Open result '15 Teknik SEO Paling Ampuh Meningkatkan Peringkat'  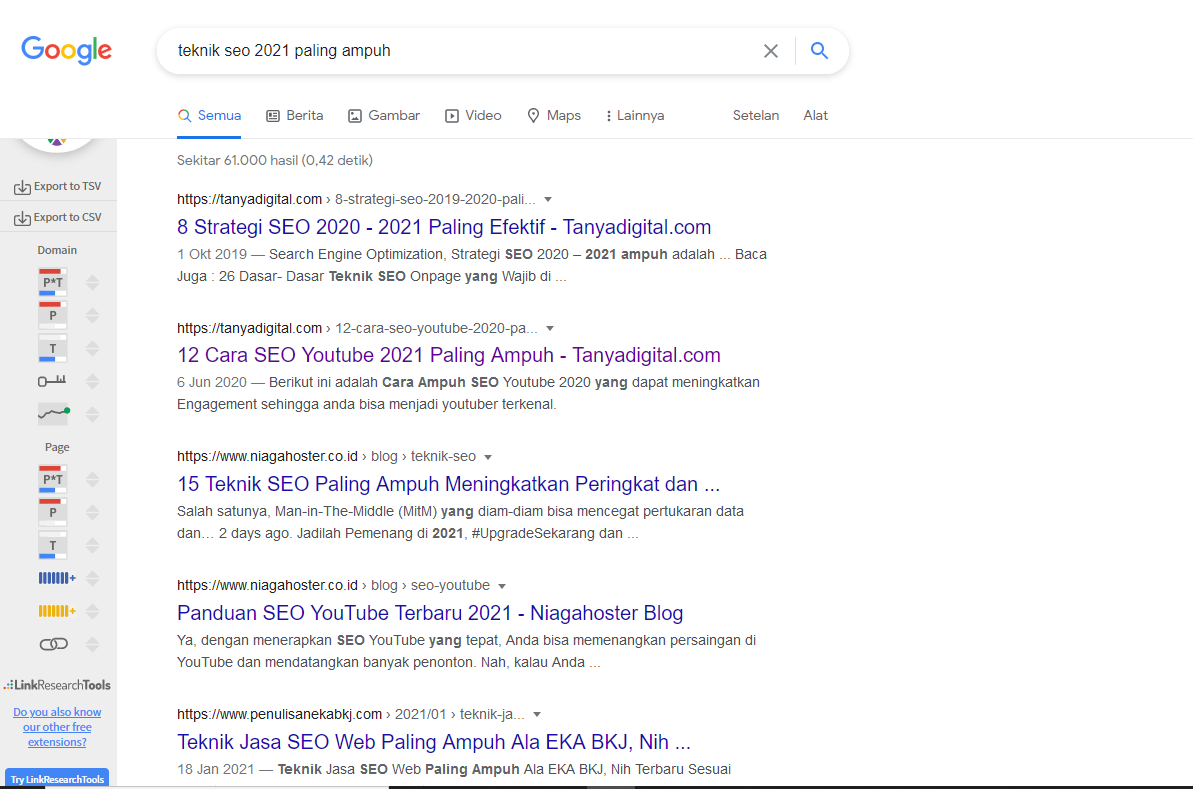pyautogui.click(x=448, y=484)
